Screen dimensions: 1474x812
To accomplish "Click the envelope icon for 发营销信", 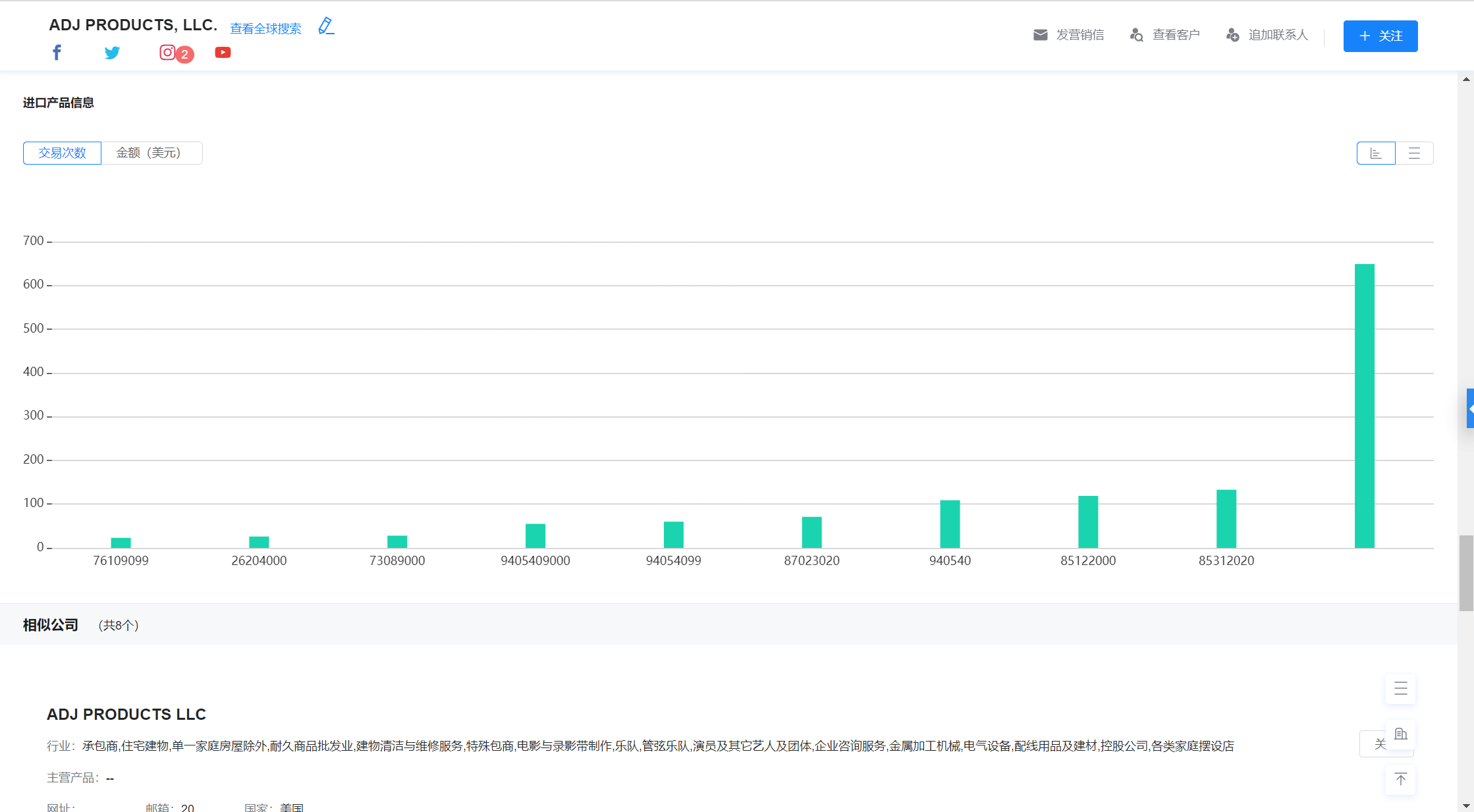I will (x=1041, y=35).
